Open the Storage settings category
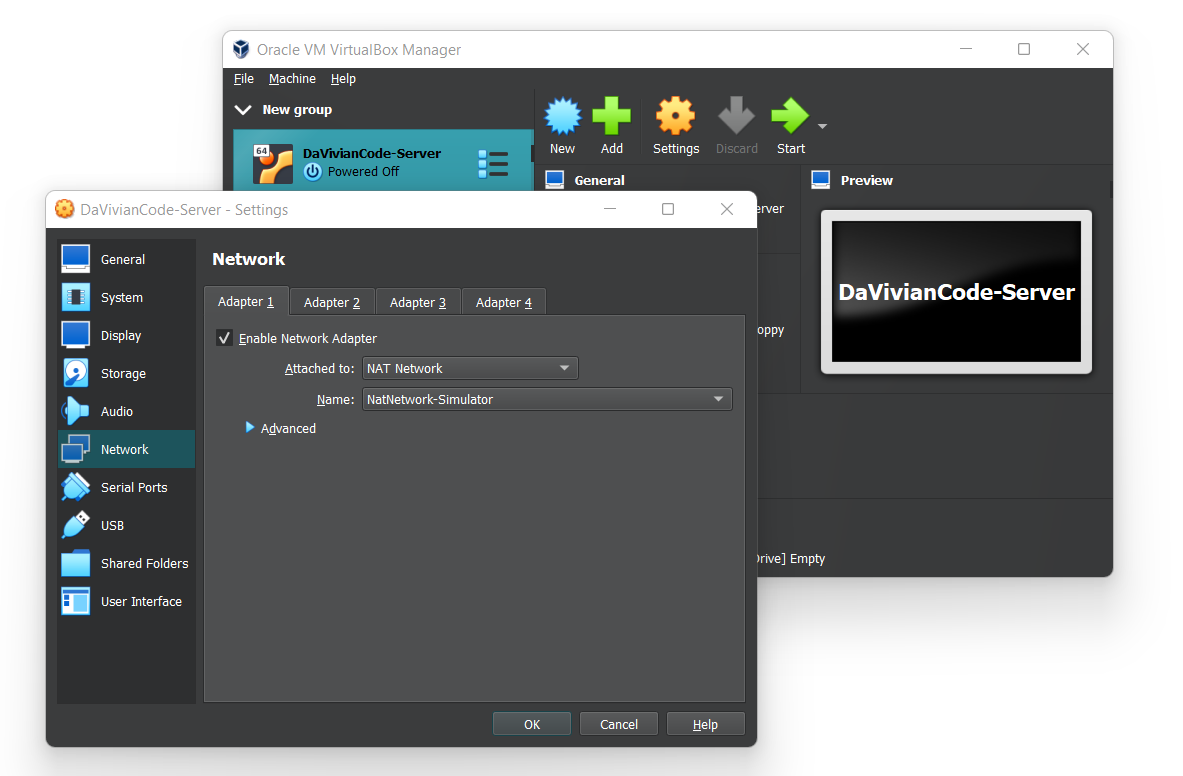1183x776 pixels. tap(126, 373)
